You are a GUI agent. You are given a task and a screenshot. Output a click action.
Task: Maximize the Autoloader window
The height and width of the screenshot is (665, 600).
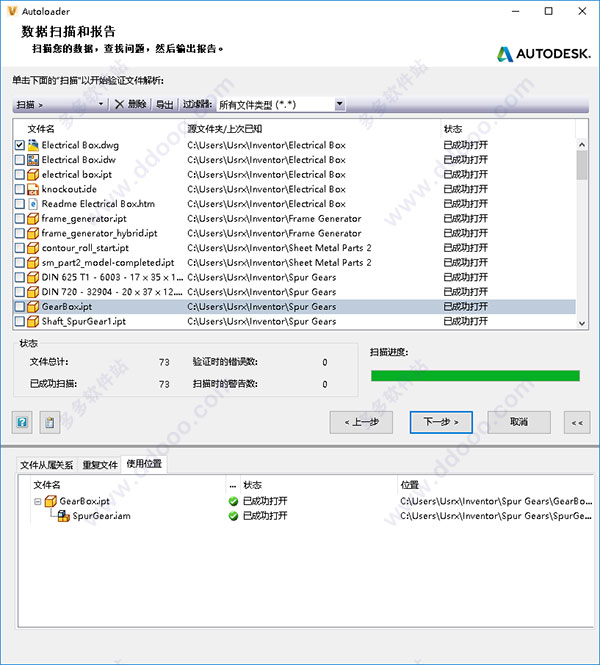point(548,11)
